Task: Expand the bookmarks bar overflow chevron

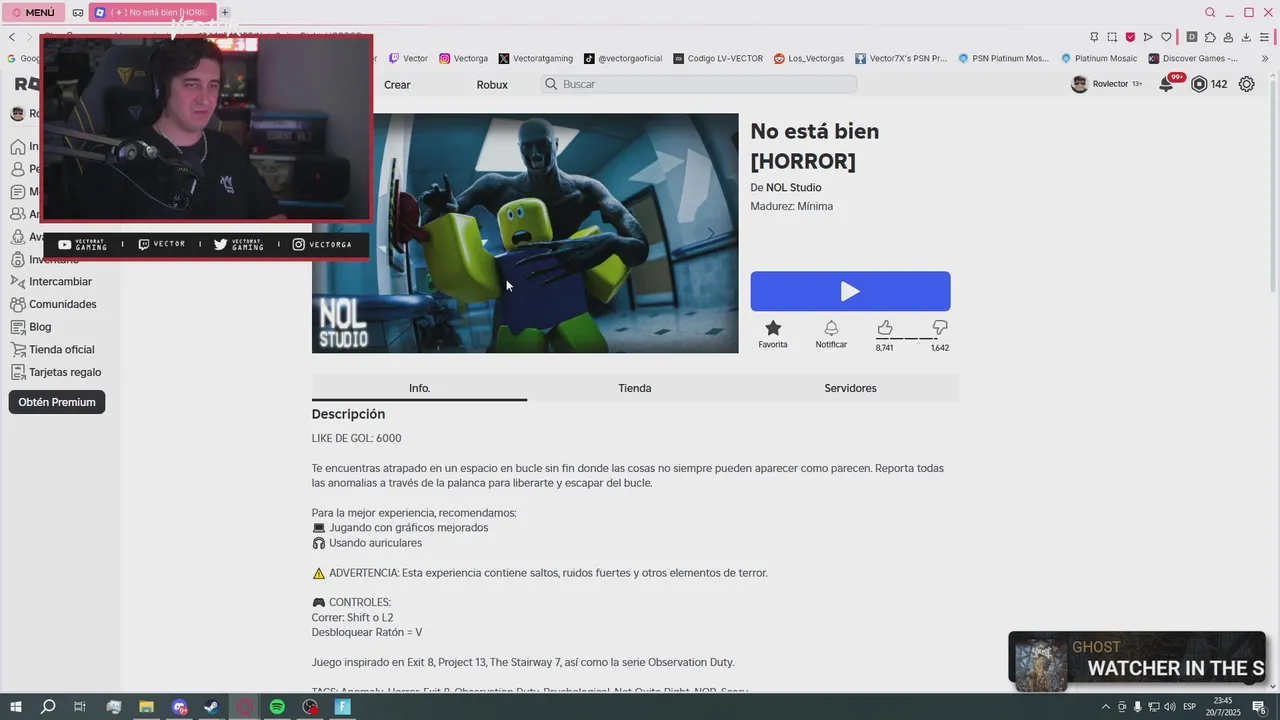Action: tap(1265, 58)
